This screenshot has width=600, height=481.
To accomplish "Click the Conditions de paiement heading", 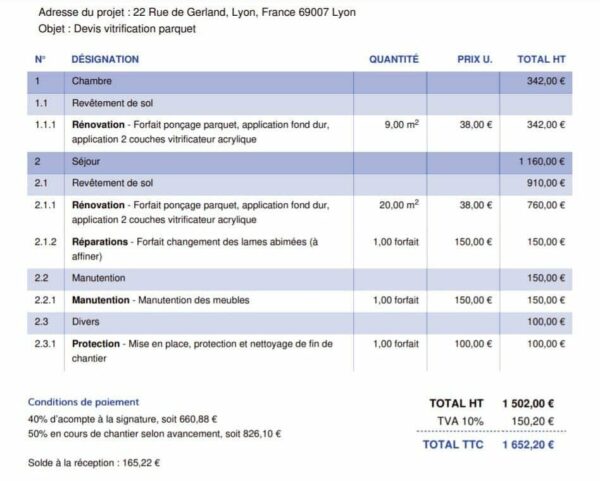I will (83, 402).
